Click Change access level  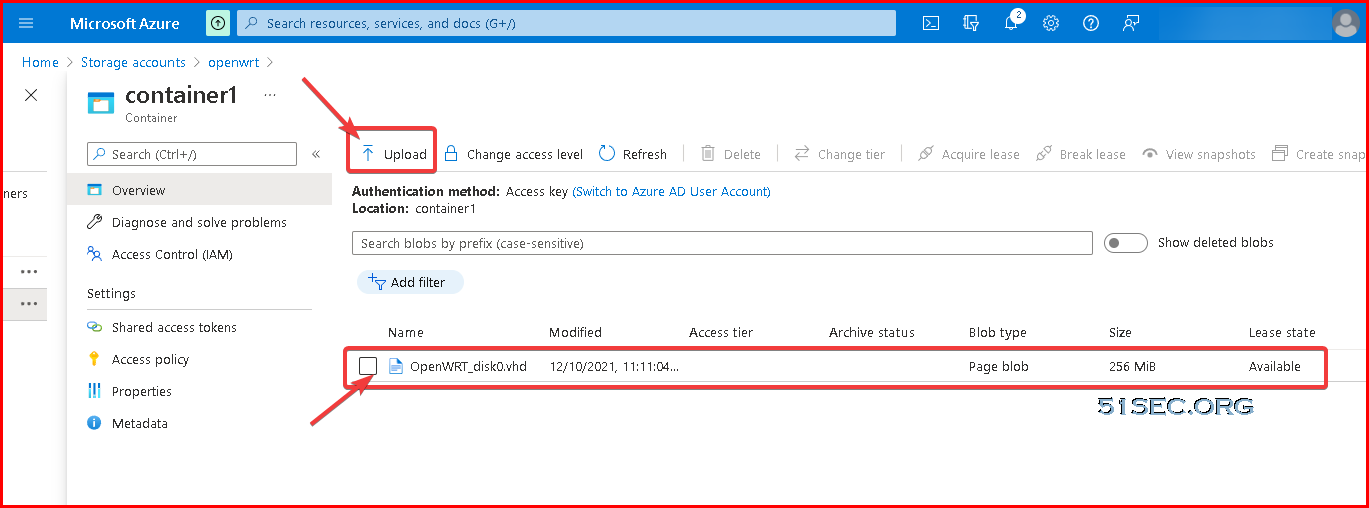[513, 154]
